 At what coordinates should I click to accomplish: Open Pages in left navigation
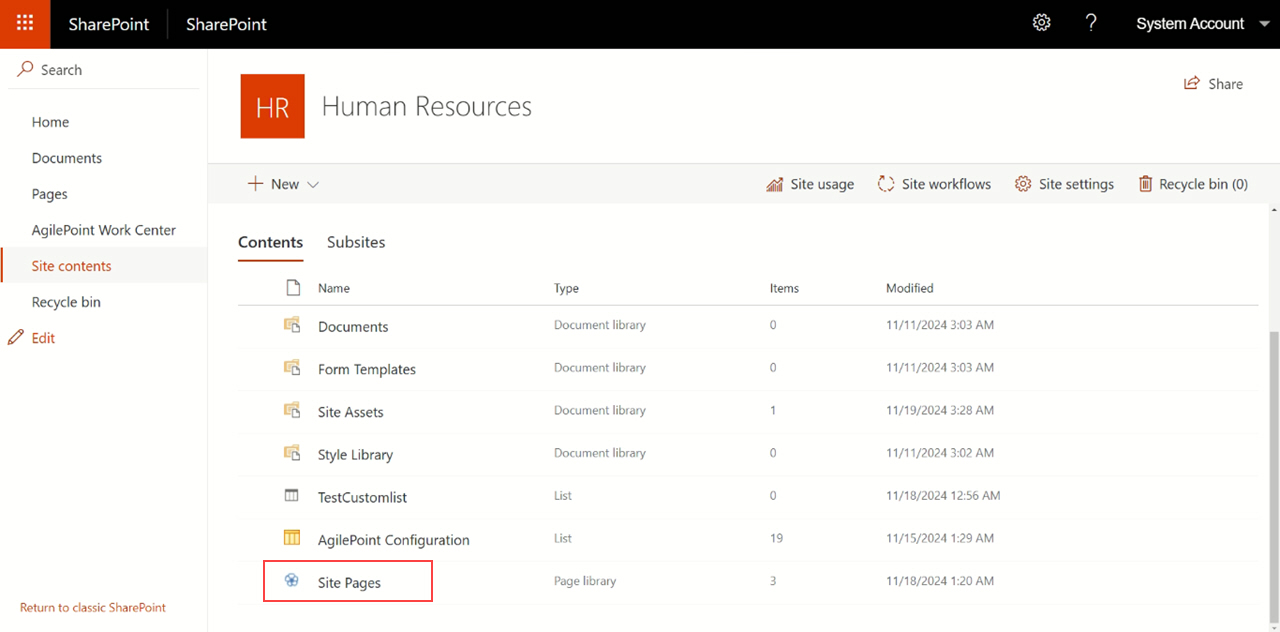(x=50, y=194)
